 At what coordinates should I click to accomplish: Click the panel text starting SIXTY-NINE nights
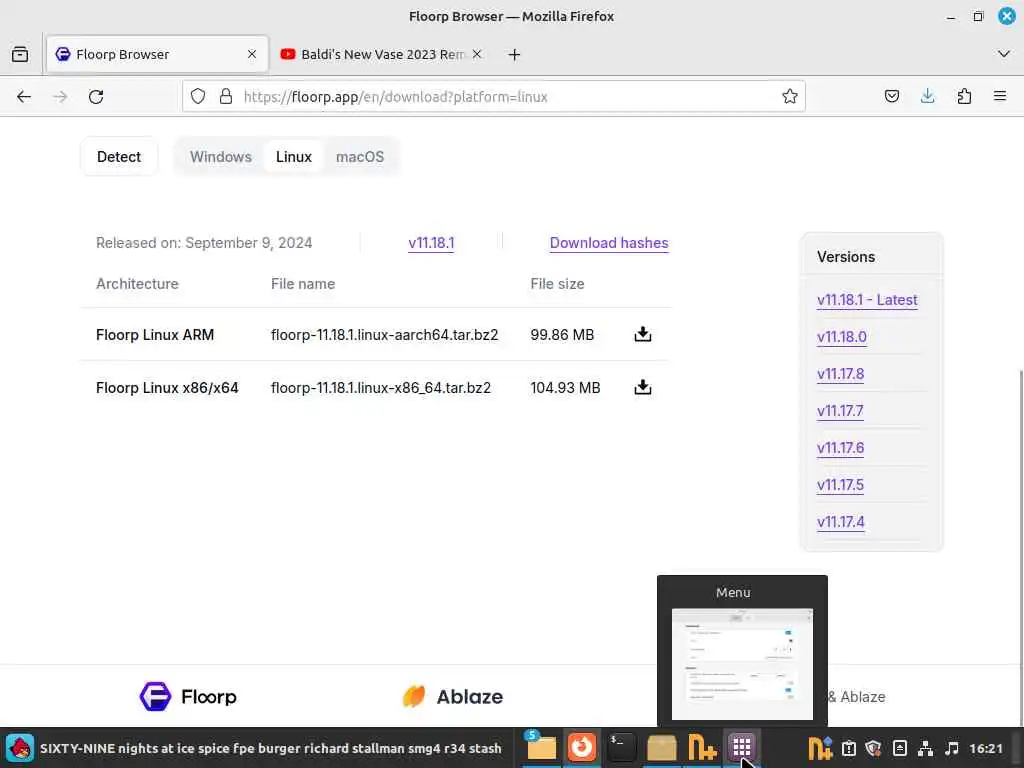(270, 748)
